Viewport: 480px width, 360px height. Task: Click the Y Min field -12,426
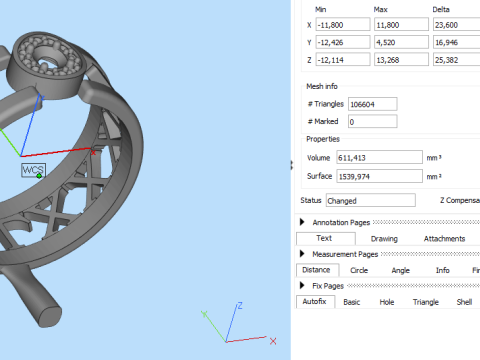pyautogui.click(x=343, y=42)
